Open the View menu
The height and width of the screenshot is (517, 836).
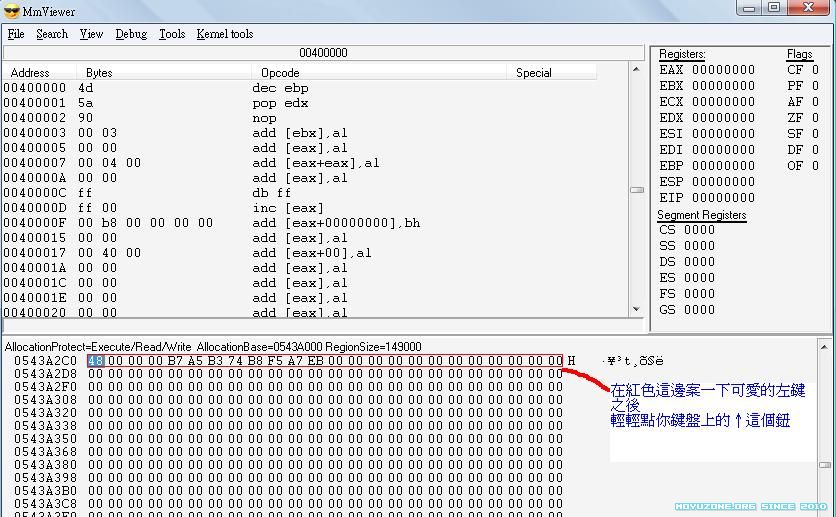pyautogui.click(x=91, y=34)
